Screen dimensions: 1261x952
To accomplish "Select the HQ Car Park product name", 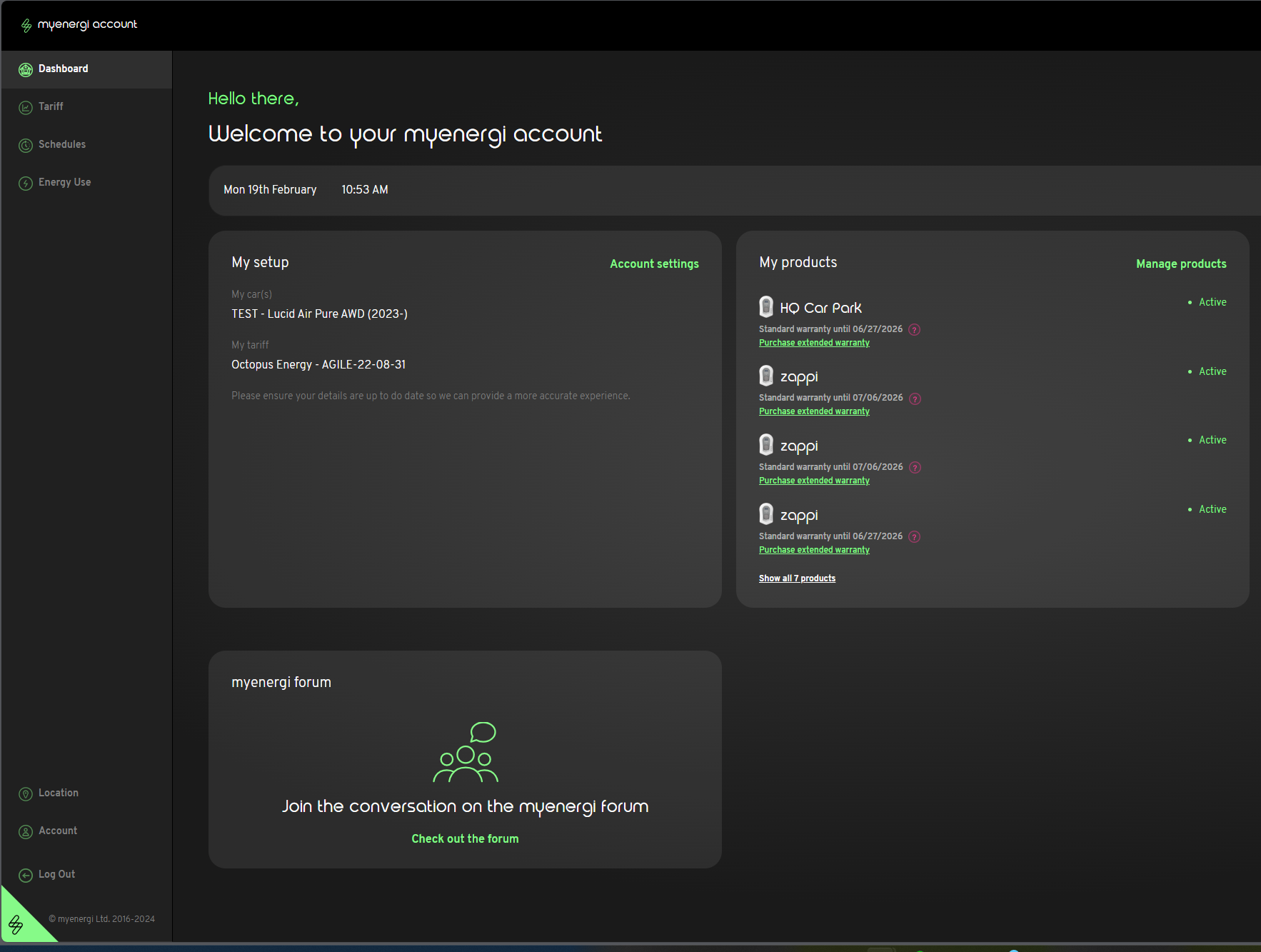I will click(820, 308).
